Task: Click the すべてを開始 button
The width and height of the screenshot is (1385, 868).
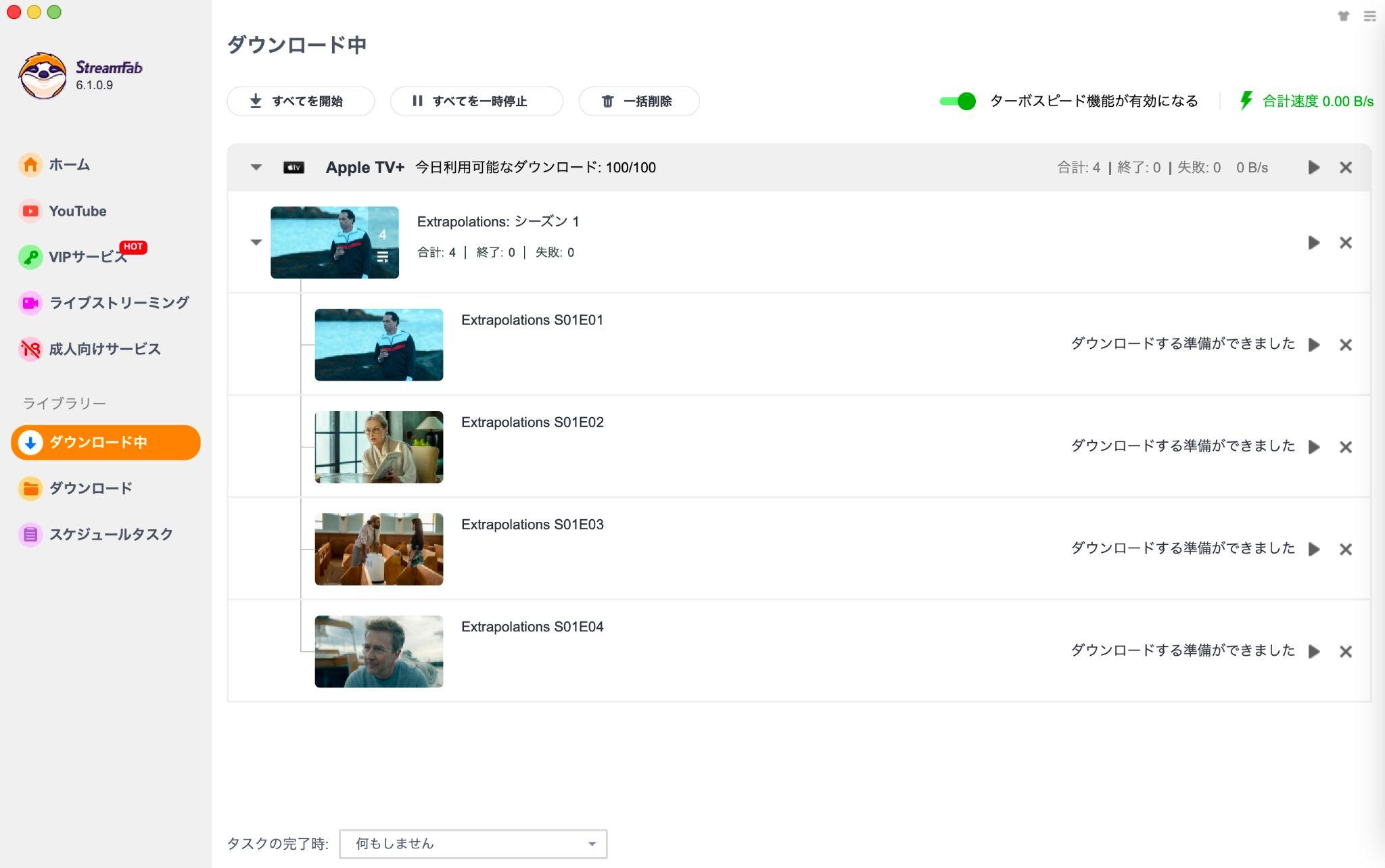Action: pos(300,101)
